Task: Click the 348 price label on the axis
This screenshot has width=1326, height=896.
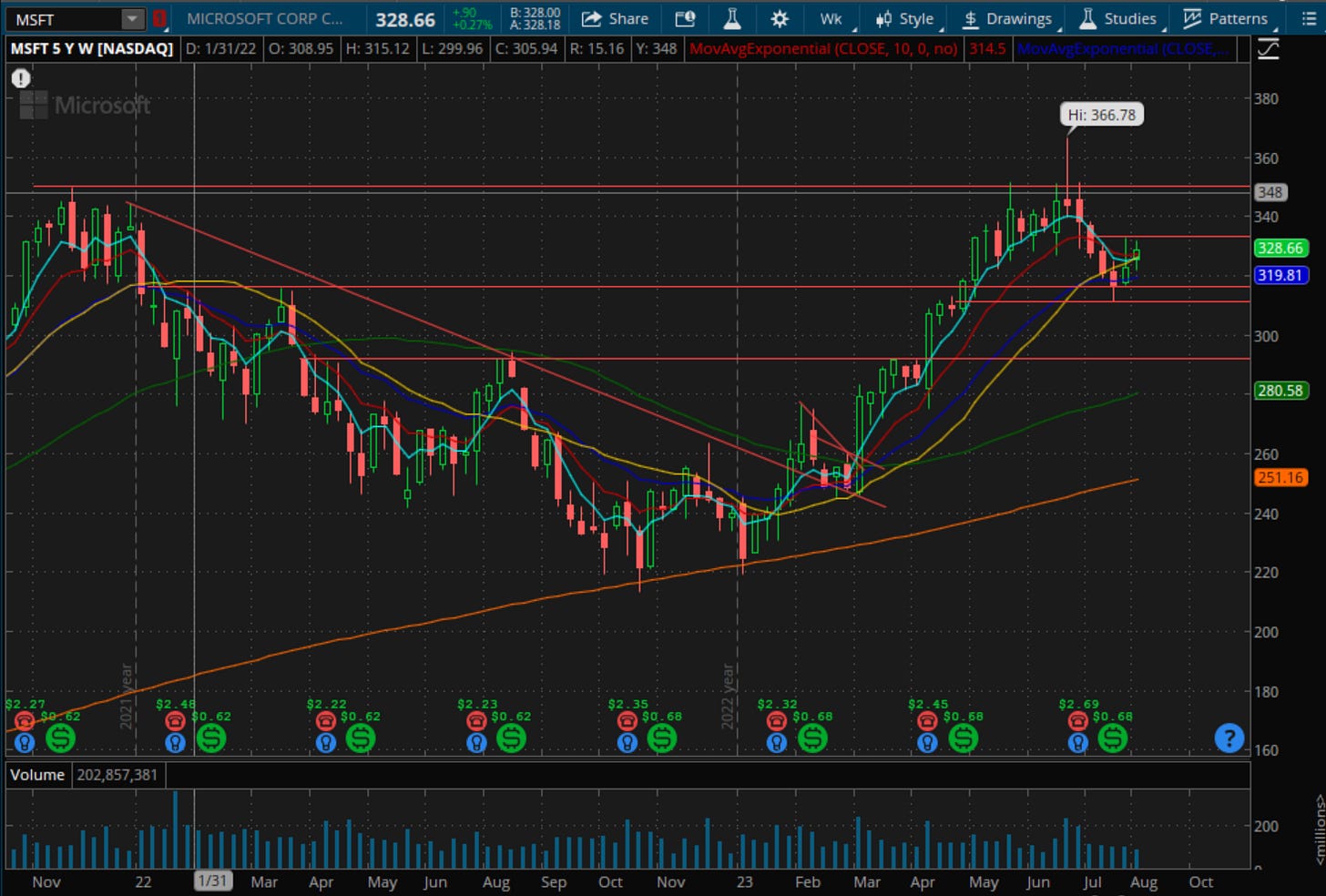Action: click(x=1270, y=192)
